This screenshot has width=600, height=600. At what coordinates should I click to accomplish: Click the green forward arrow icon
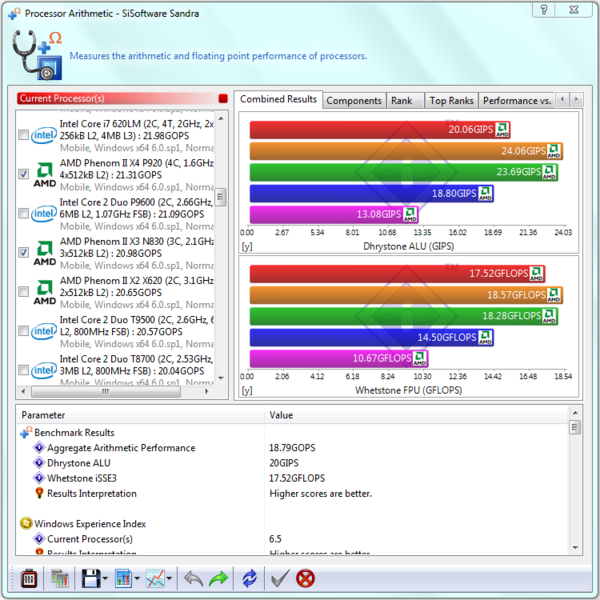click(218, 578)
